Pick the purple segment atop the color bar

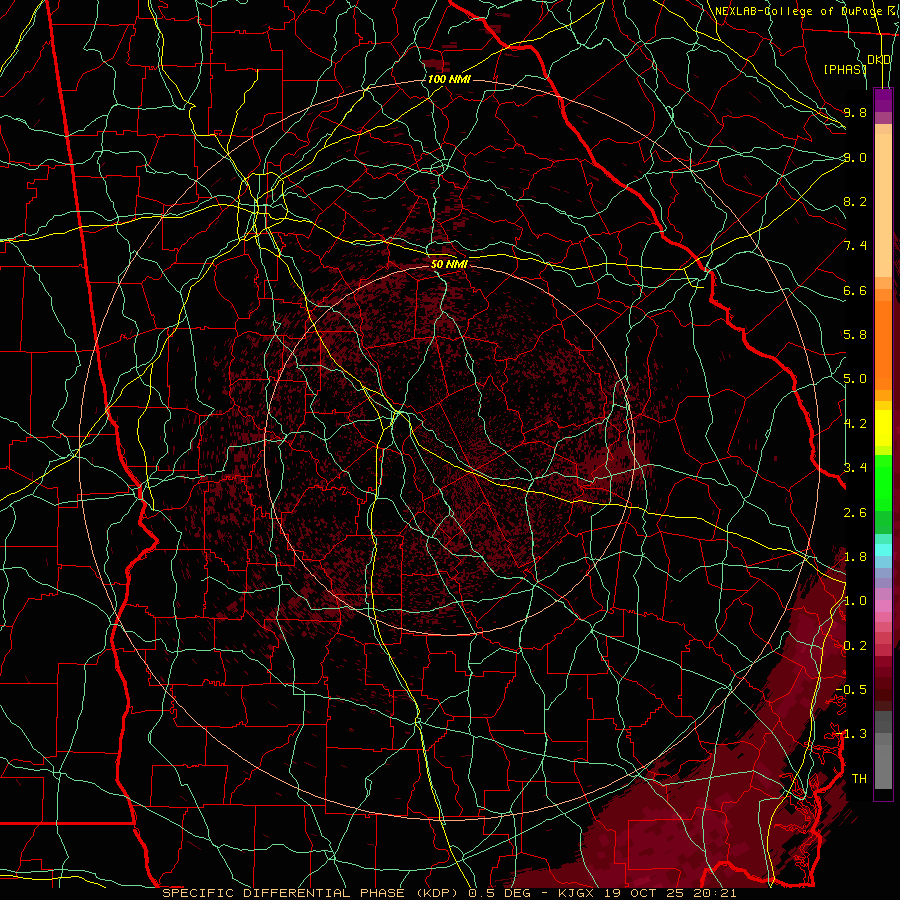[x=883, y=100]
